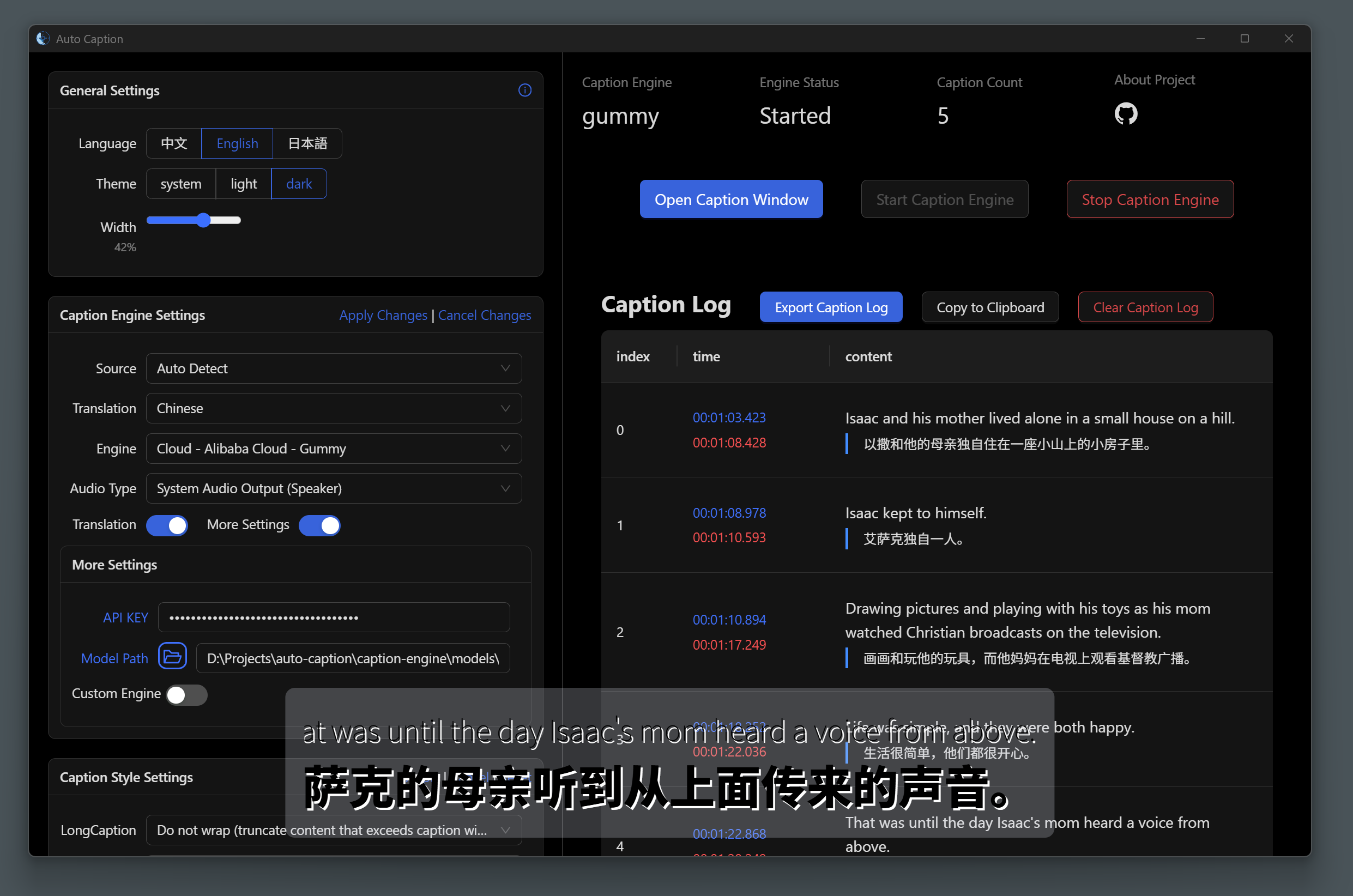Open the GitHub project icon
Image resolution: width=1353 pixels, height=896 pixels.
pos(1126,114)
